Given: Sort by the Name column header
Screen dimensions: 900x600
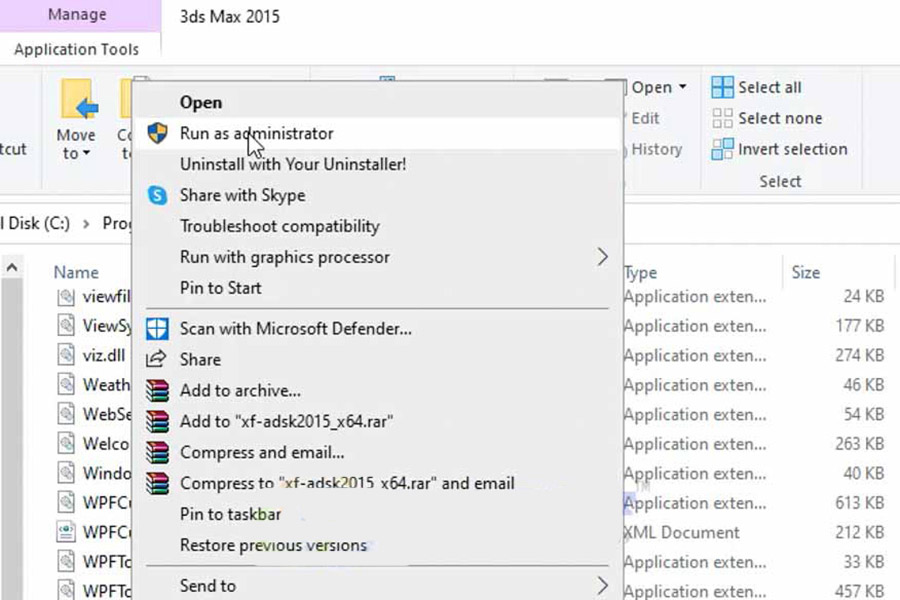Looking at the screenshot, I should pos(76,272).
